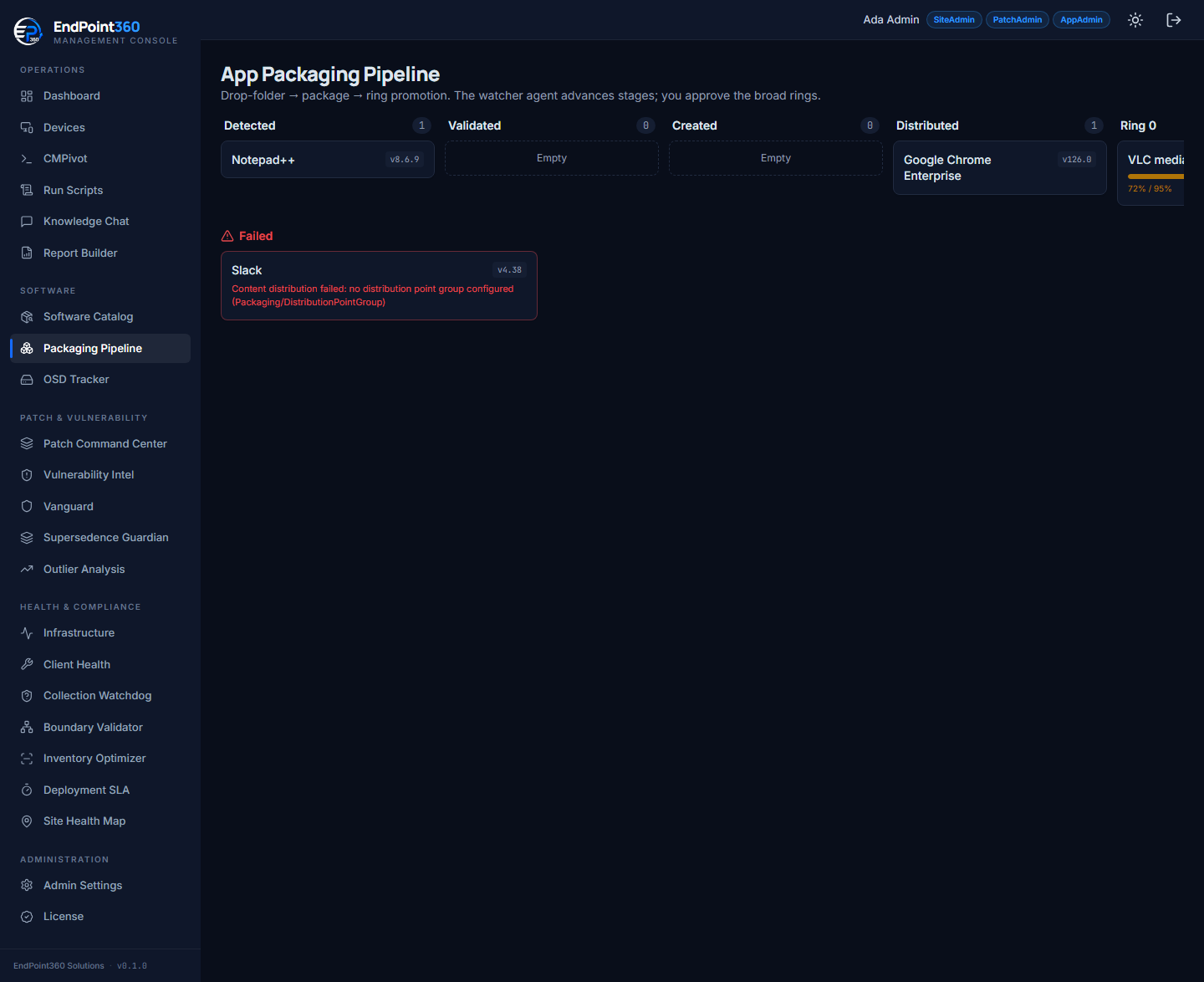Click the SiteAdmin role badge
Screen dimensions: 1204x982
click(954, 20)
